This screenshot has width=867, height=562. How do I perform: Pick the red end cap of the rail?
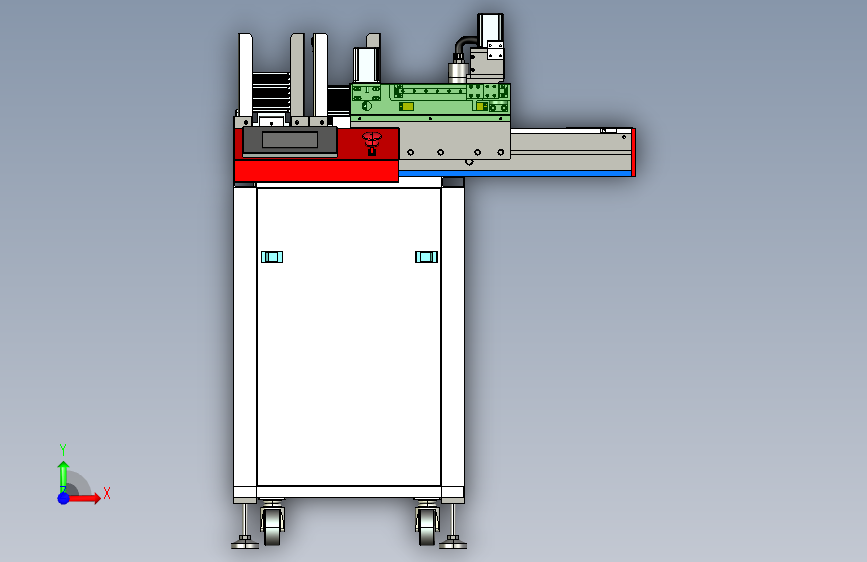[x=633, y=152]
